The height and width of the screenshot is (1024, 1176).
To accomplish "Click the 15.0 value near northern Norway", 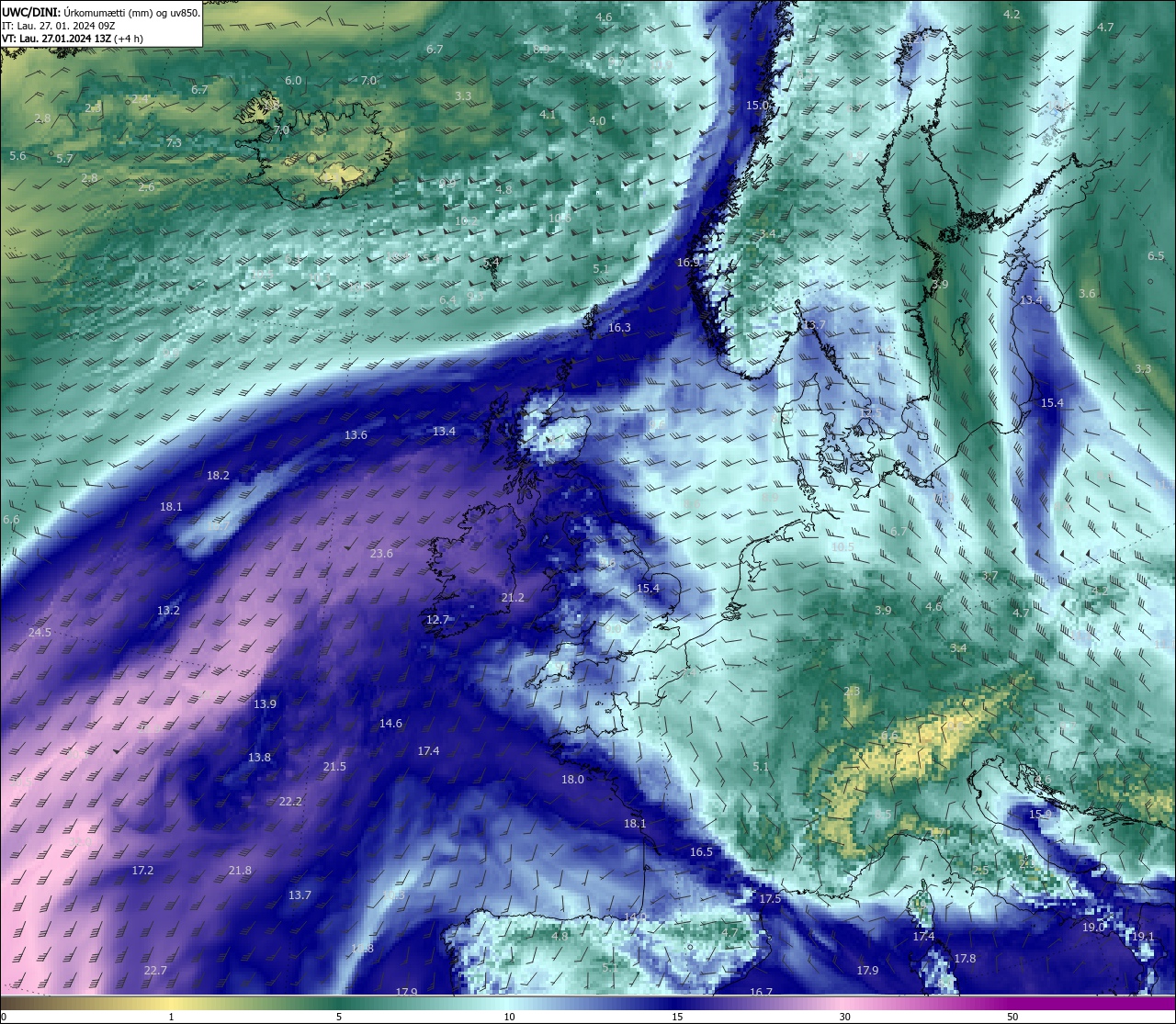I will point(756,105).
